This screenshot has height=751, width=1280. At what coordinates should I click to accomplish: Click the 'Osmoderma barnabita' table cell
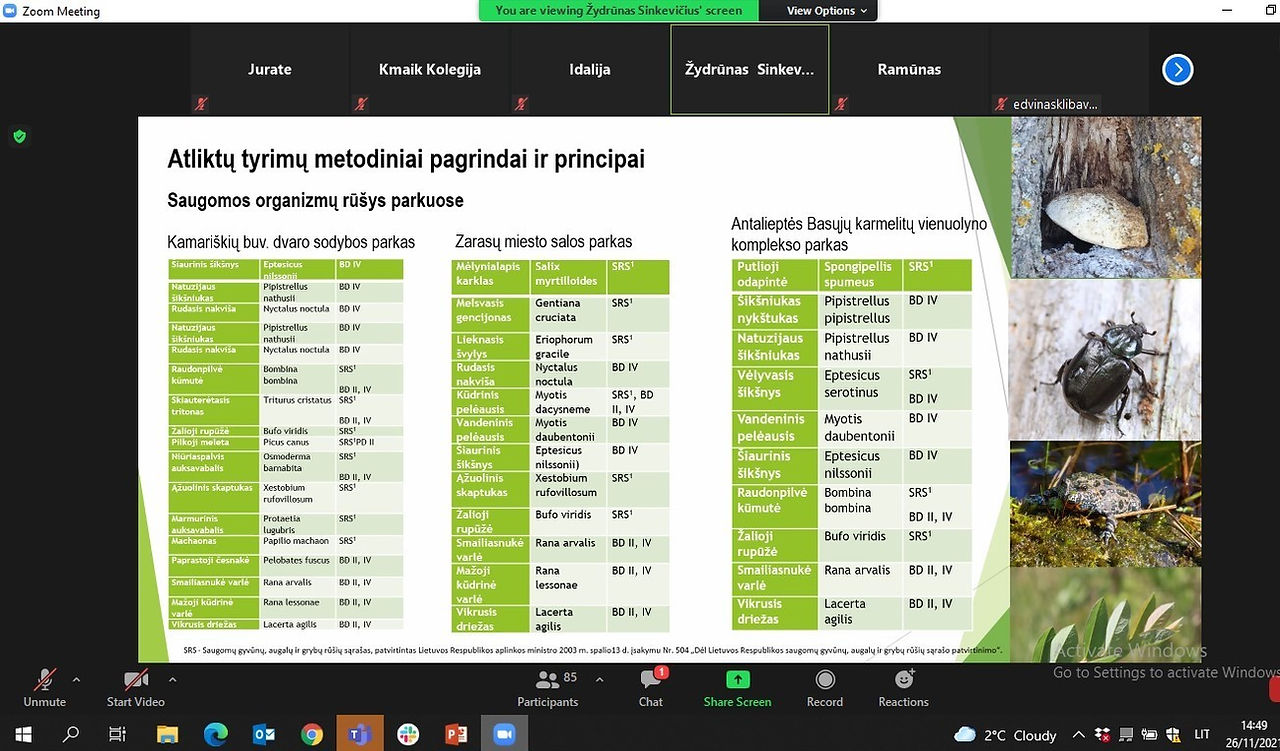pyautogui.click(x=297, y=465)
